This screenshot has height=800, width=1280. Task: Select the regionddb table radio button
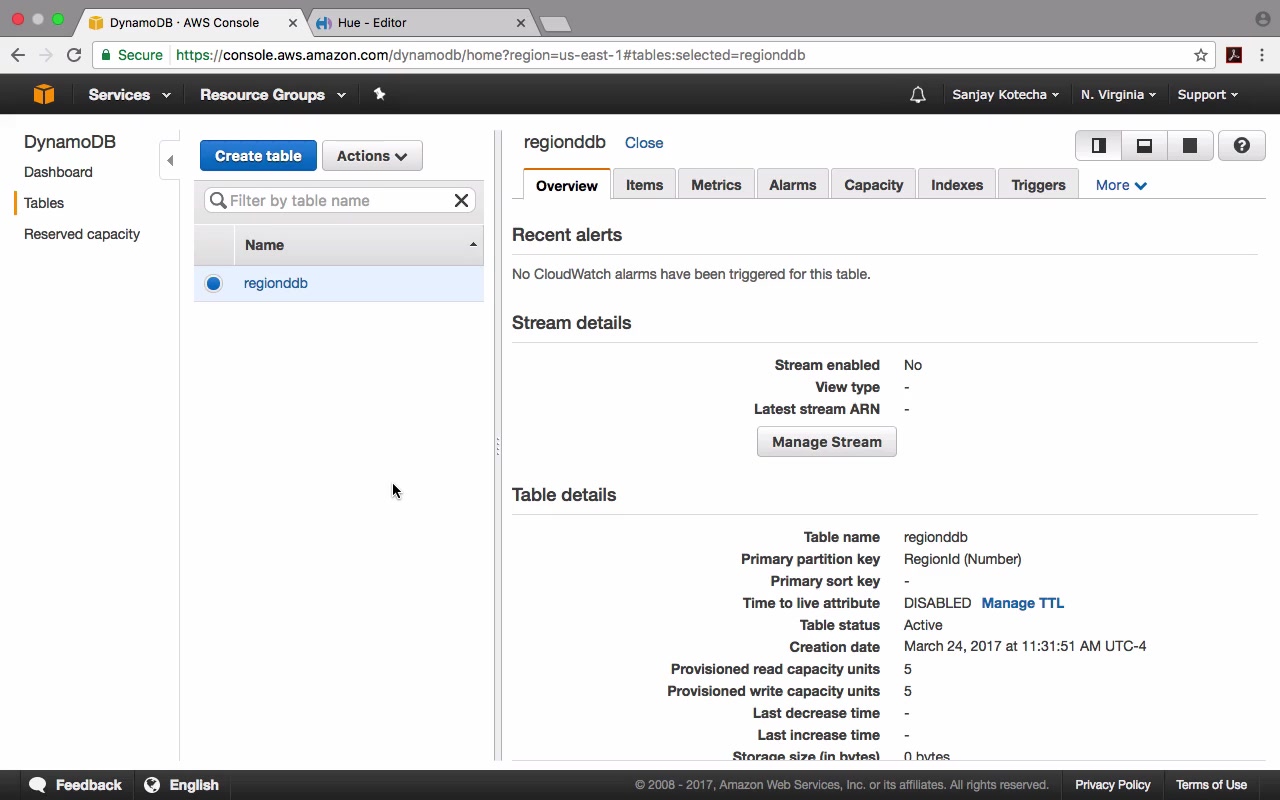(213, 283)
